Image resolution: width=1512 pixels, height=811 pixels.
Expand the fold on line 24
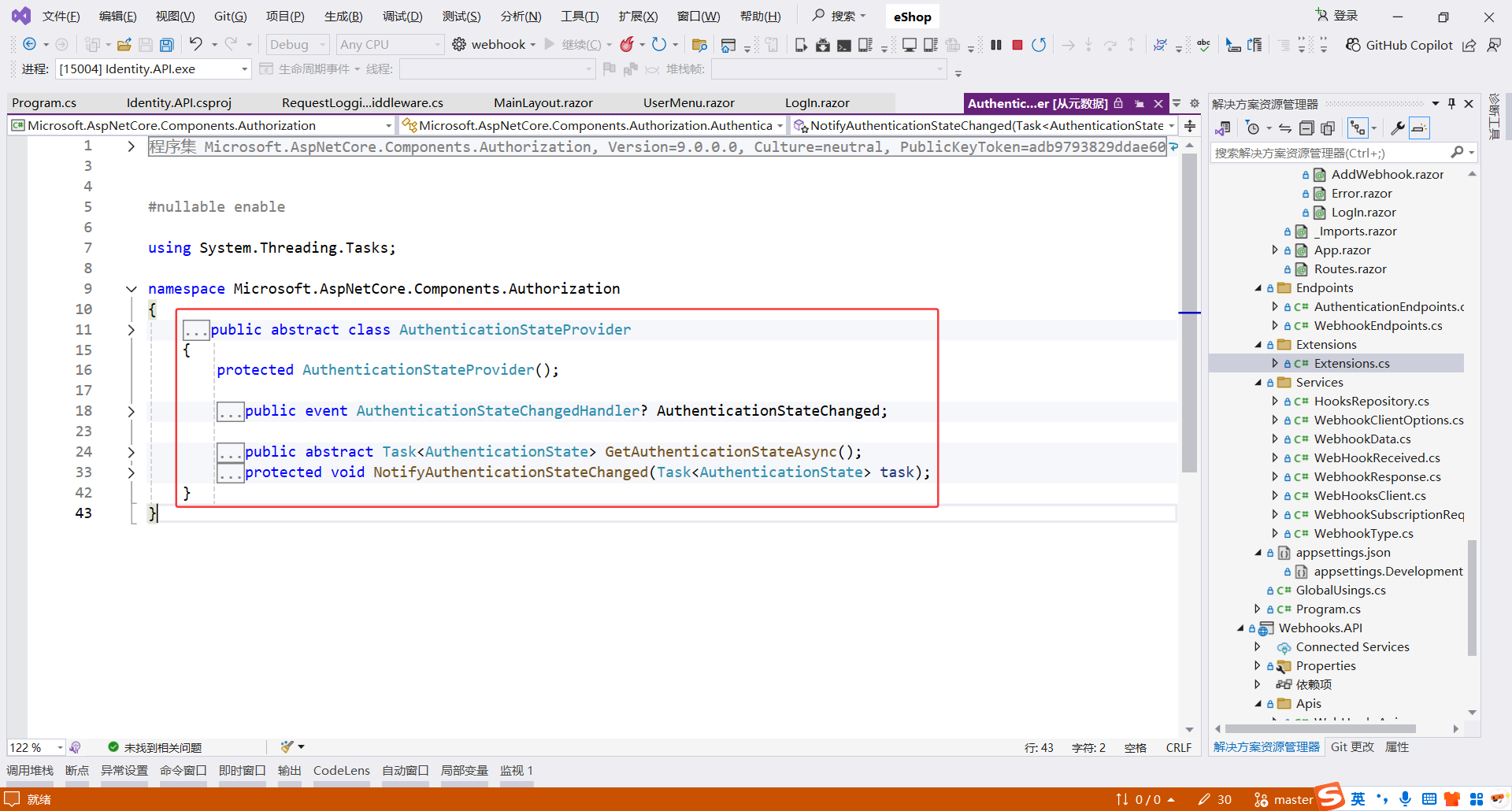[132, 452]
